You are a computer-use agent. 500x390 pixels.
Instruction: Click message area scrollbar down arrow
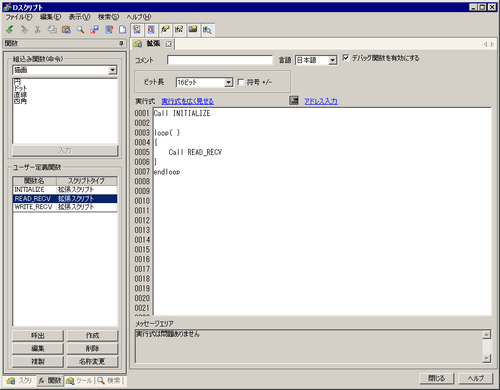[x=487, y=358]
